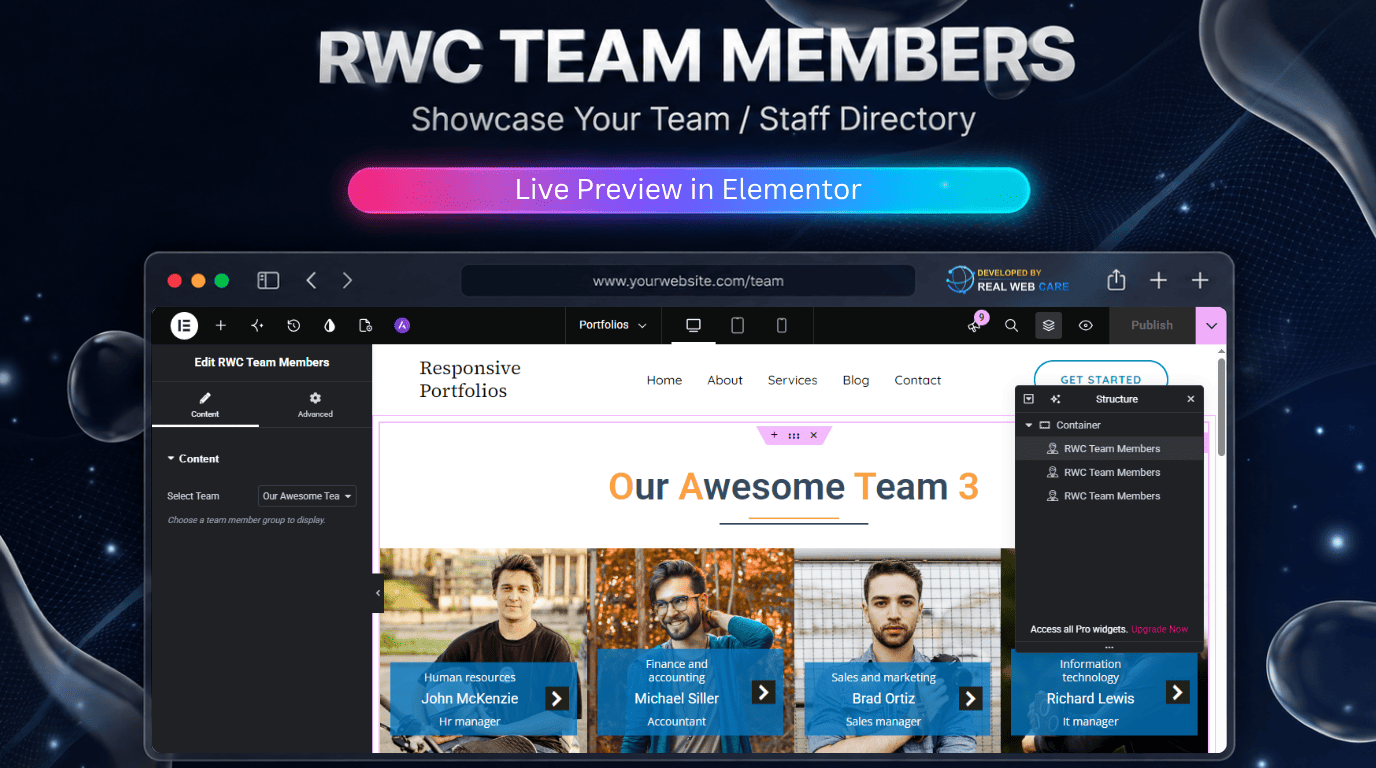Open What's New megaphone notifications
The height and width of the screenshot is (768, 1376).
point(975,324)
